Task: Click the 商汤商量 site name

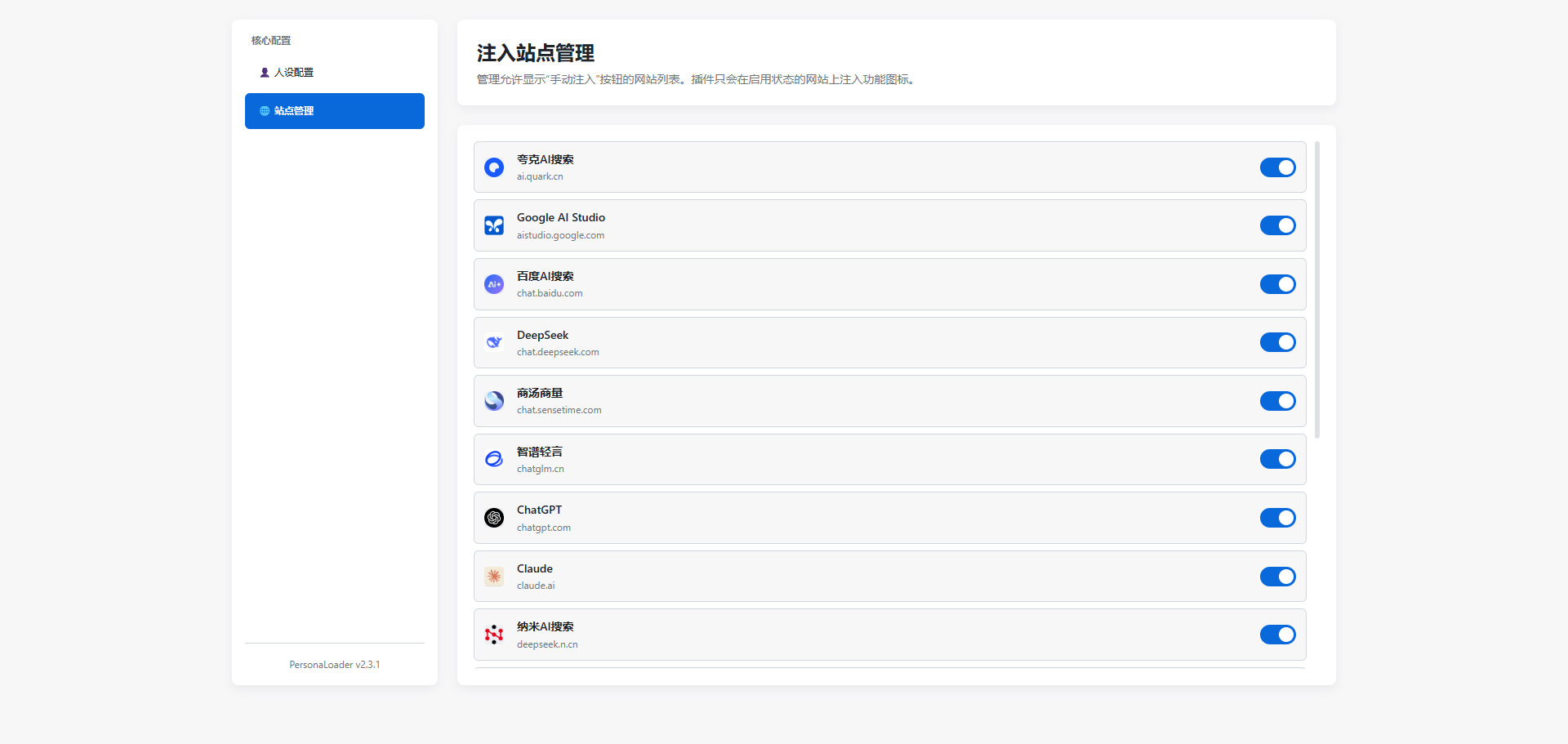Action: [x=540, y=393]
